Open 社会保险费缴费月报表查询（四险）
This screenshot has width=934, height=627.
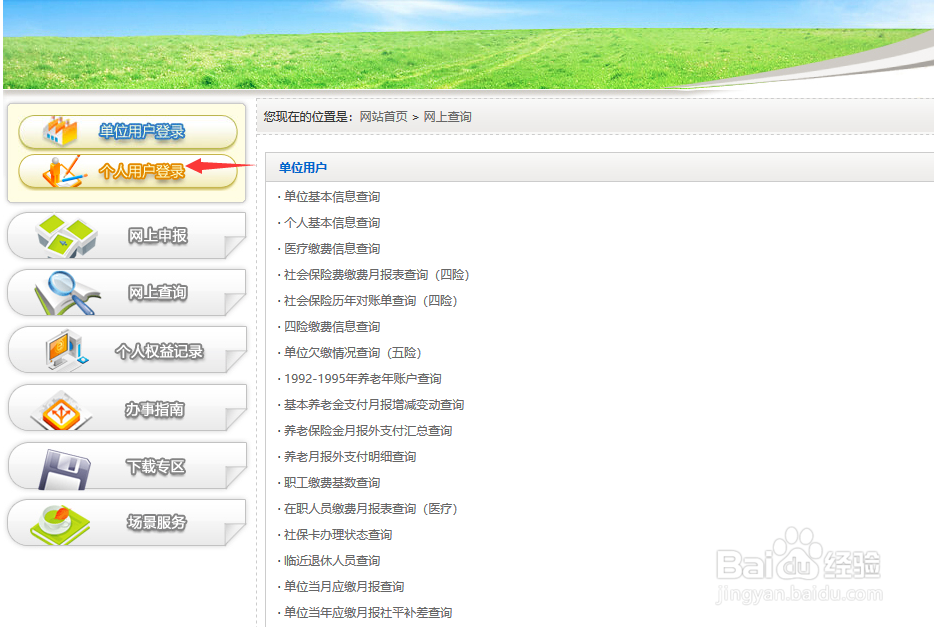click(x=374, y=274)
